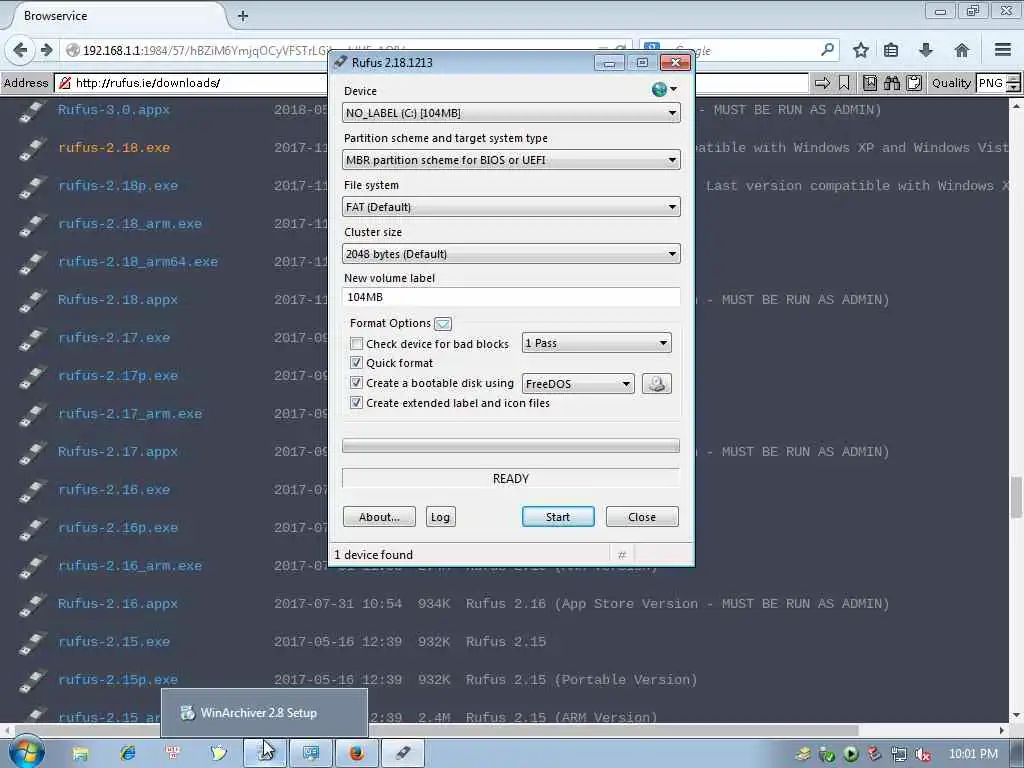Open Rufus language globe icon
This screenshot has width=1024, height=768.
[x=660, y=89]
